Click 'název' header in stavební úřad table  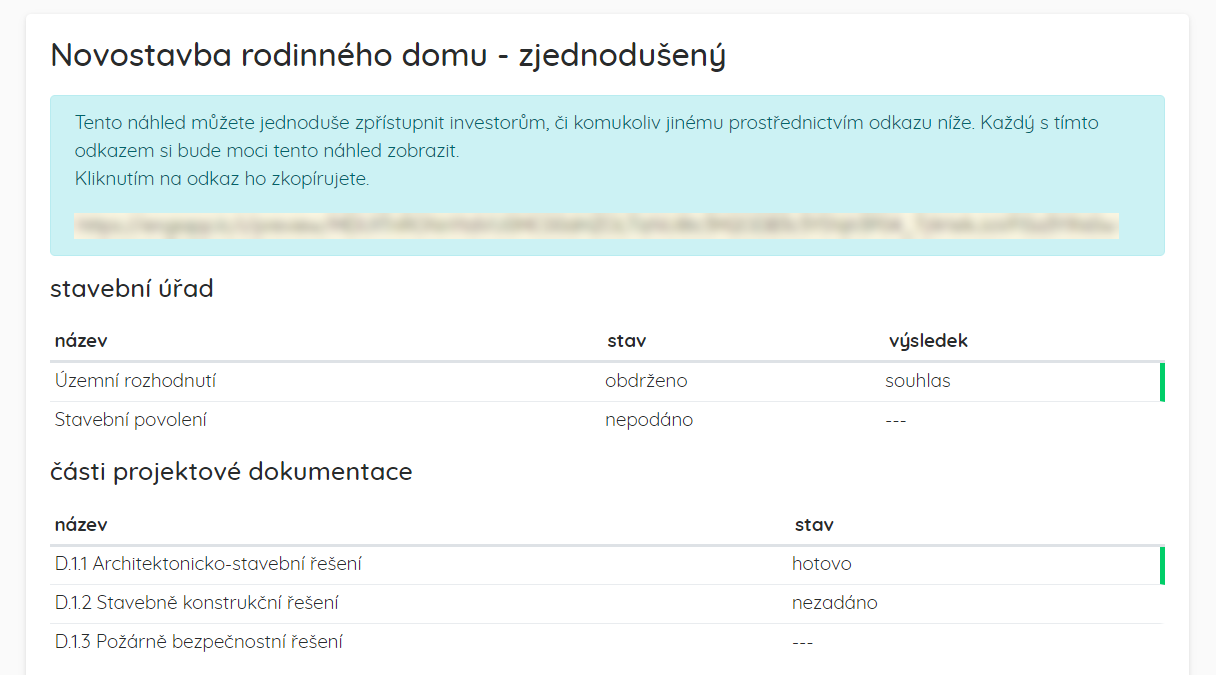click(81, 341)
